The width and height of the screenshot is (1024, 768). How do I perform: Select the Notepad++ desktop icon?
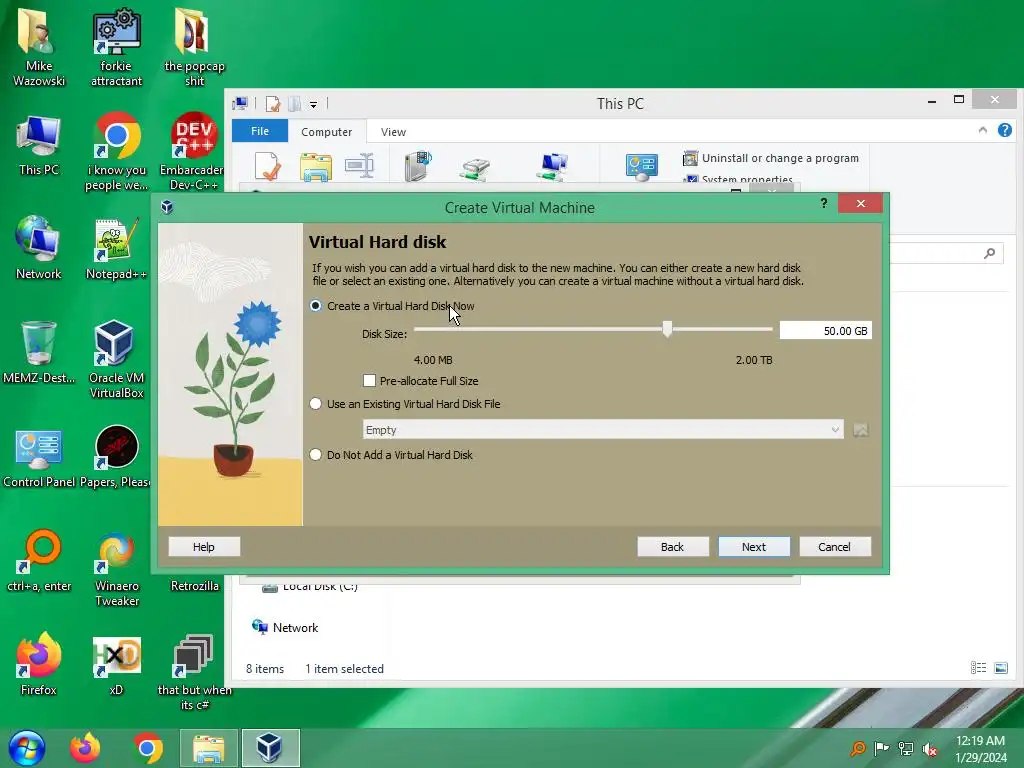click(x=116, y=248)
